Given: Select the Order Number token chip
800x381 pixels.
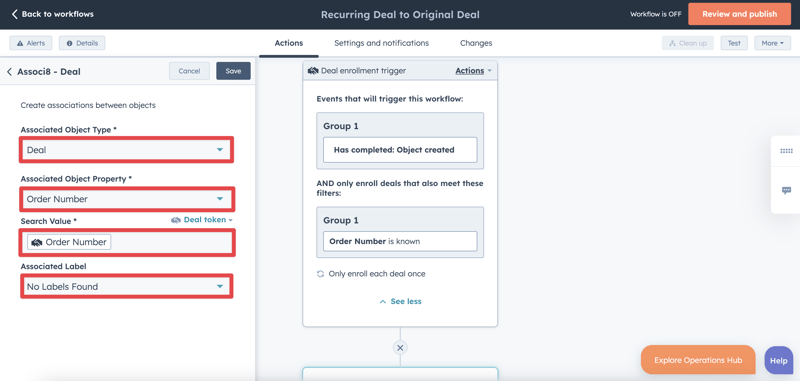Looking at the screenshot, I should (x=69, y=242).
